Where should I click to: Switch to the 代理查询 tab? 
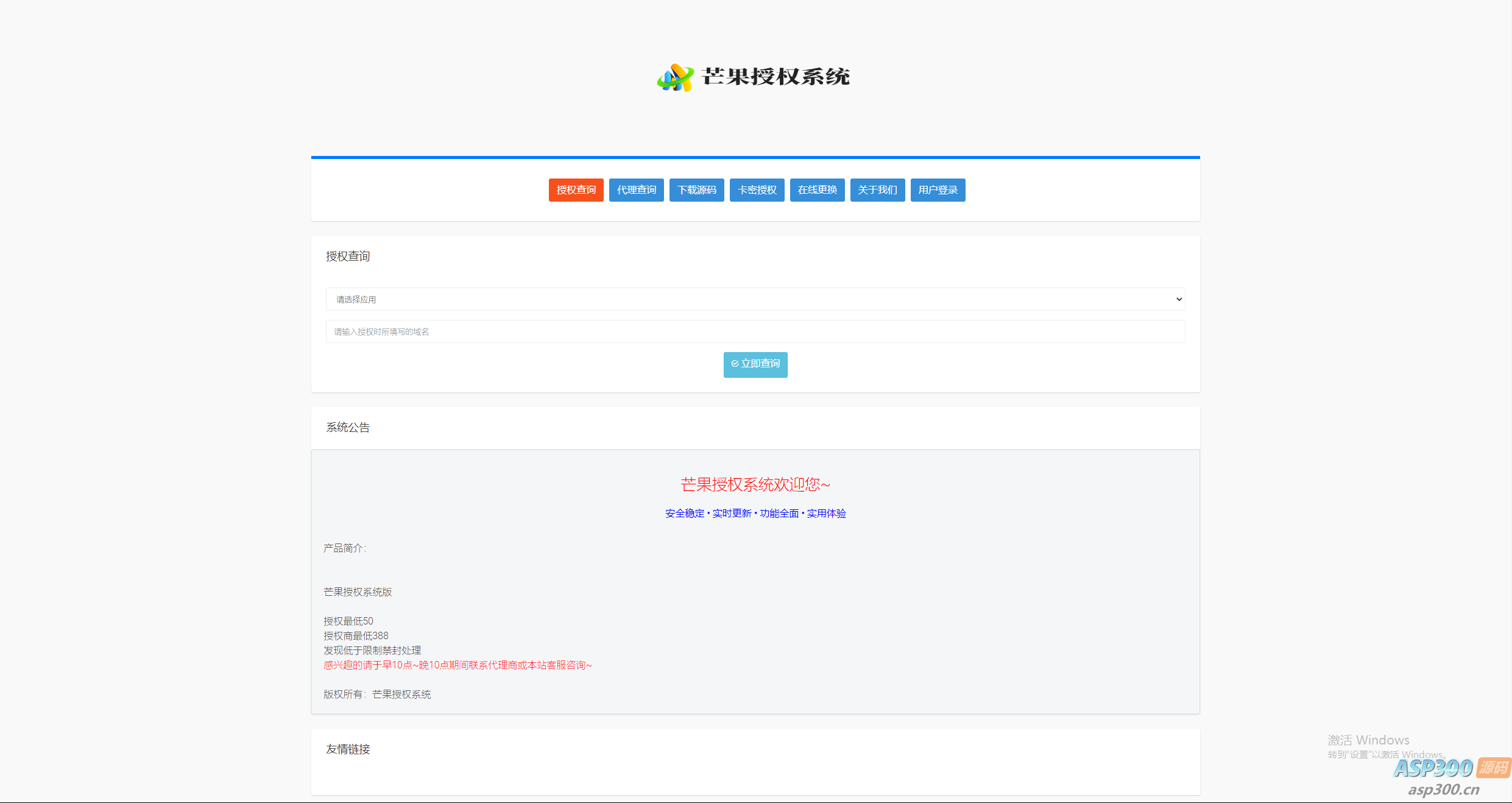click(x=636, y=189)
